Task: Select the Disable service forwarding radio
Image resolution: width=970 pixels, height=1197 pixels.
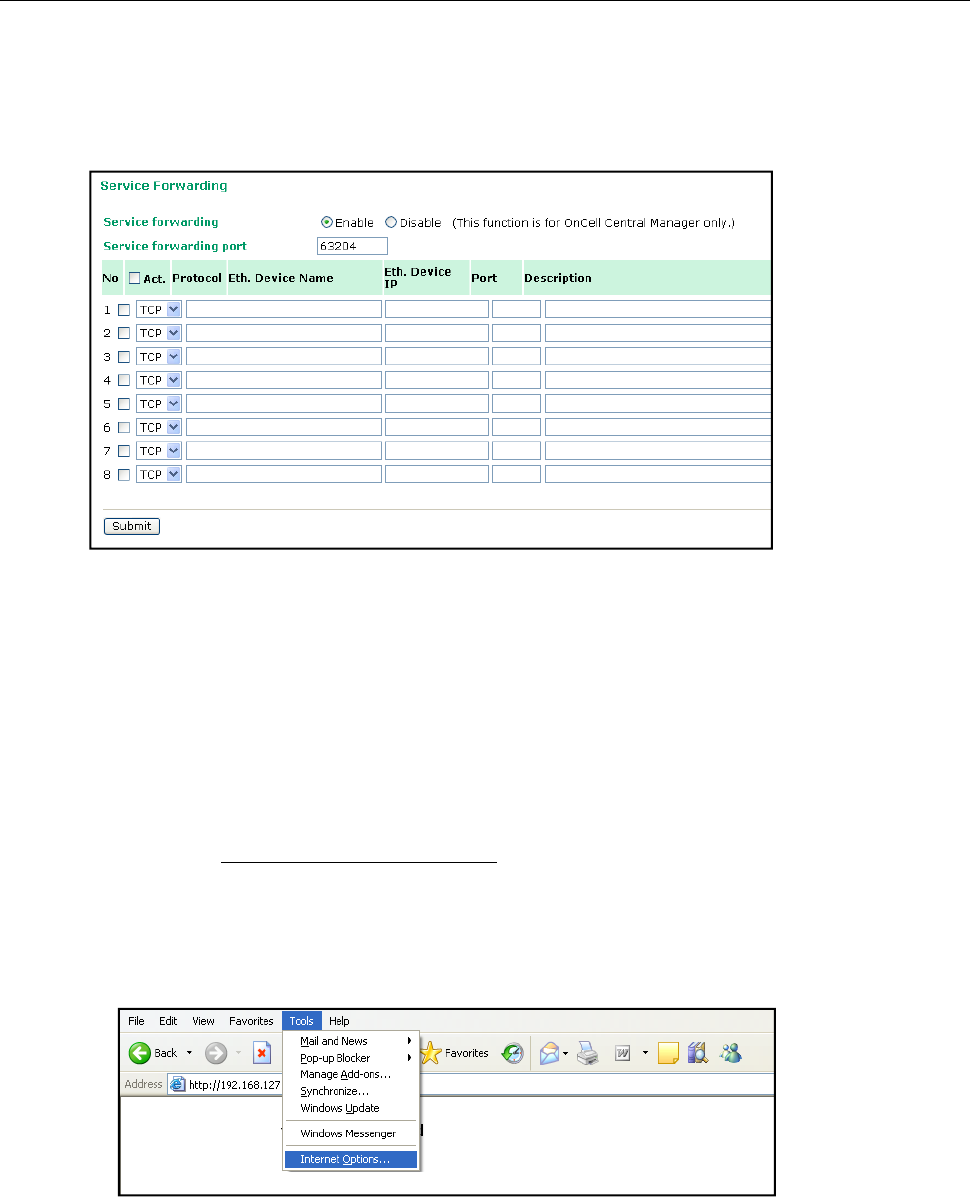Action: click(x=391, y=222)
